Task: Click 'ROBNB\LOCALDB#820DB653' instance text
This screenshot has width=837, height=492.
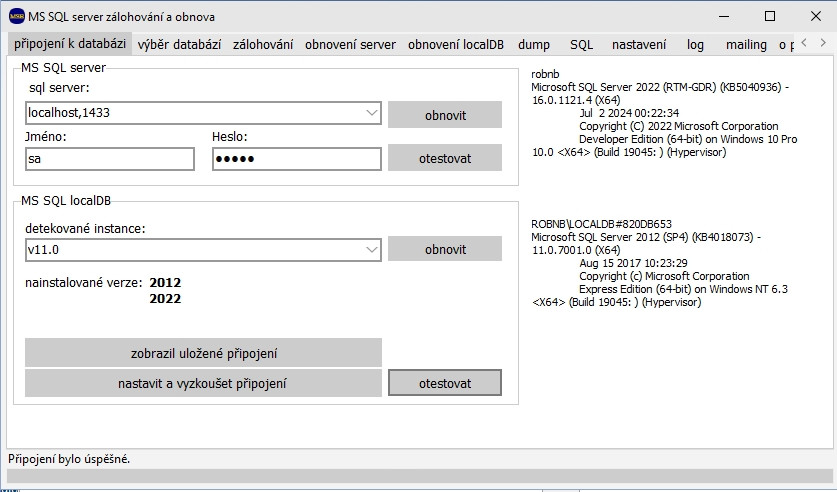Action: [x=602, y=224]
